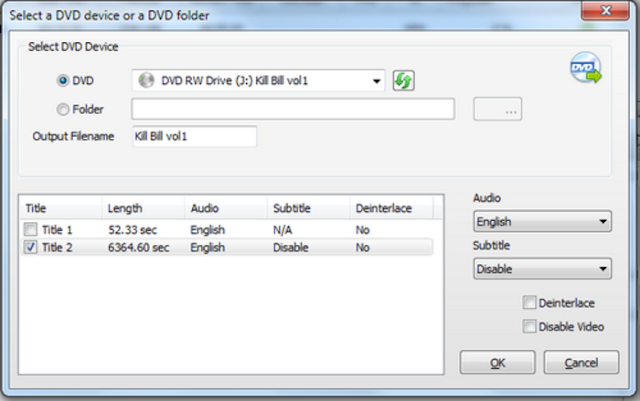
Task: Check the Title 1 checkbox
Action: click(x=31, y=229)
